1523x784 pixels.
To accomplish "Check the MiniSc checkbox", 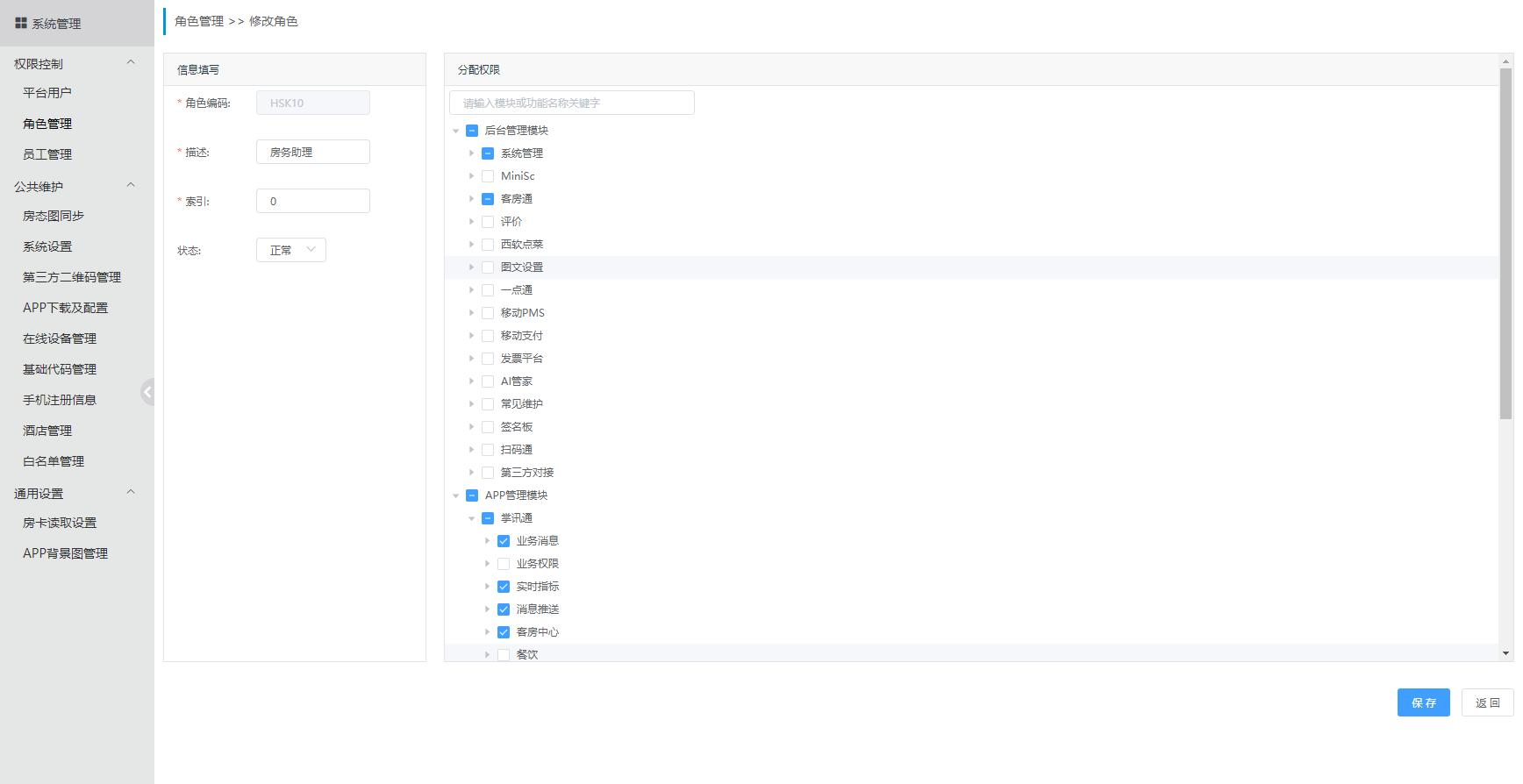I will click(x=488, y=176).
